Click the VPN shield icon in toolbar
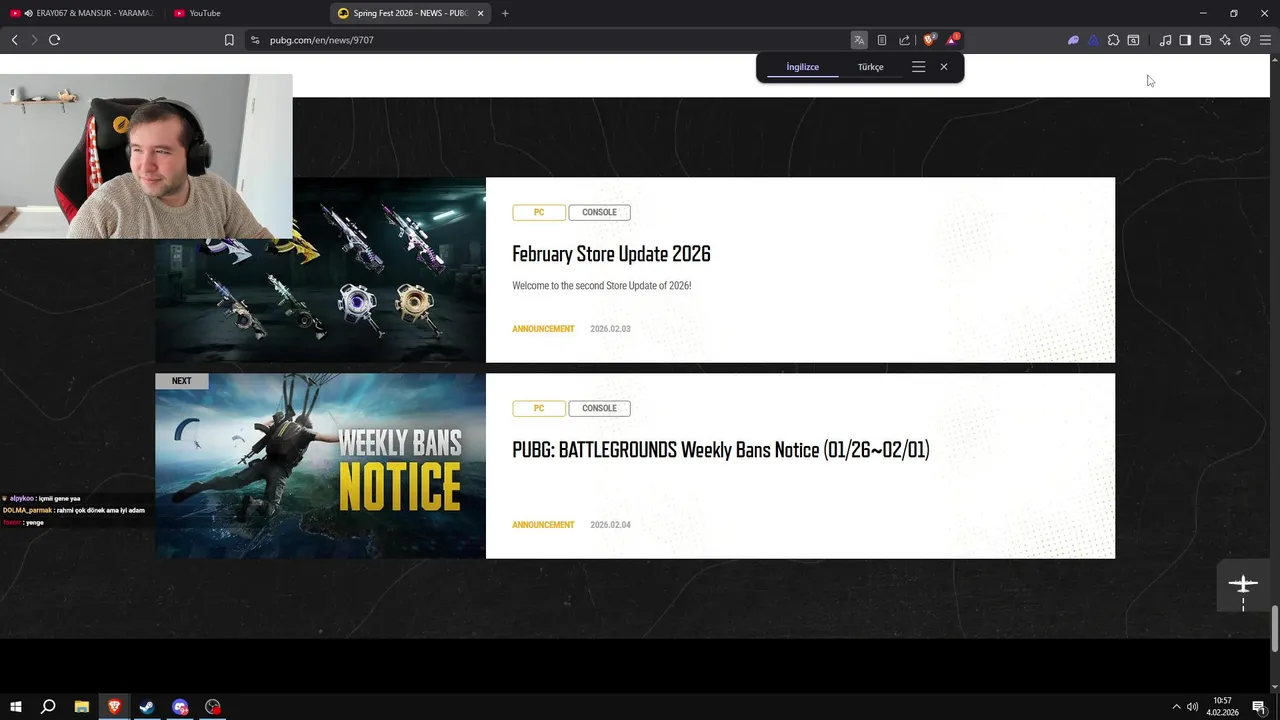This screenshot has height=720, width=1280. 1245,40
